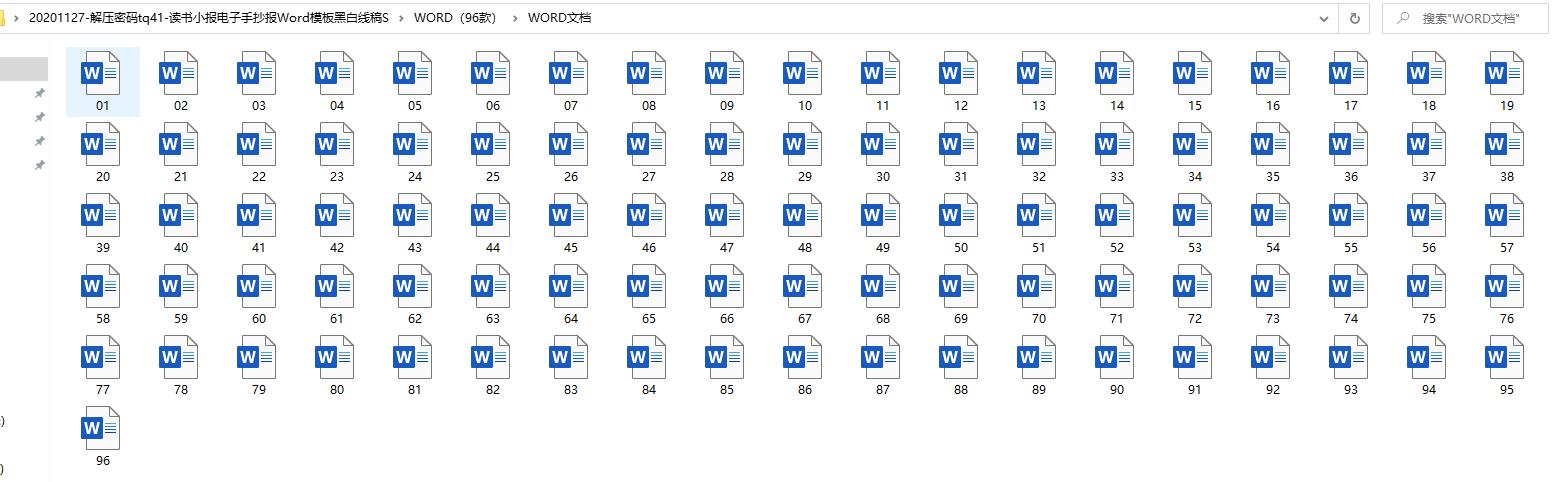Click the file name label 33
1561x482 pixels.
coord(1116,177)
